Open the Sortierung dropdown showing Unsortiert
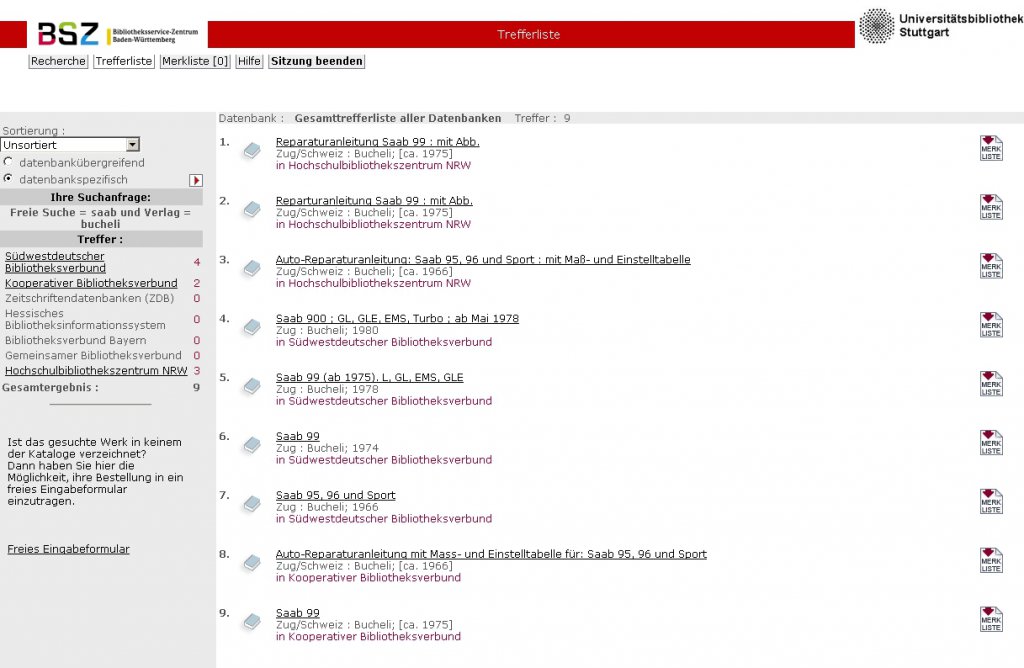The image size is (1024, 668). 70,145
